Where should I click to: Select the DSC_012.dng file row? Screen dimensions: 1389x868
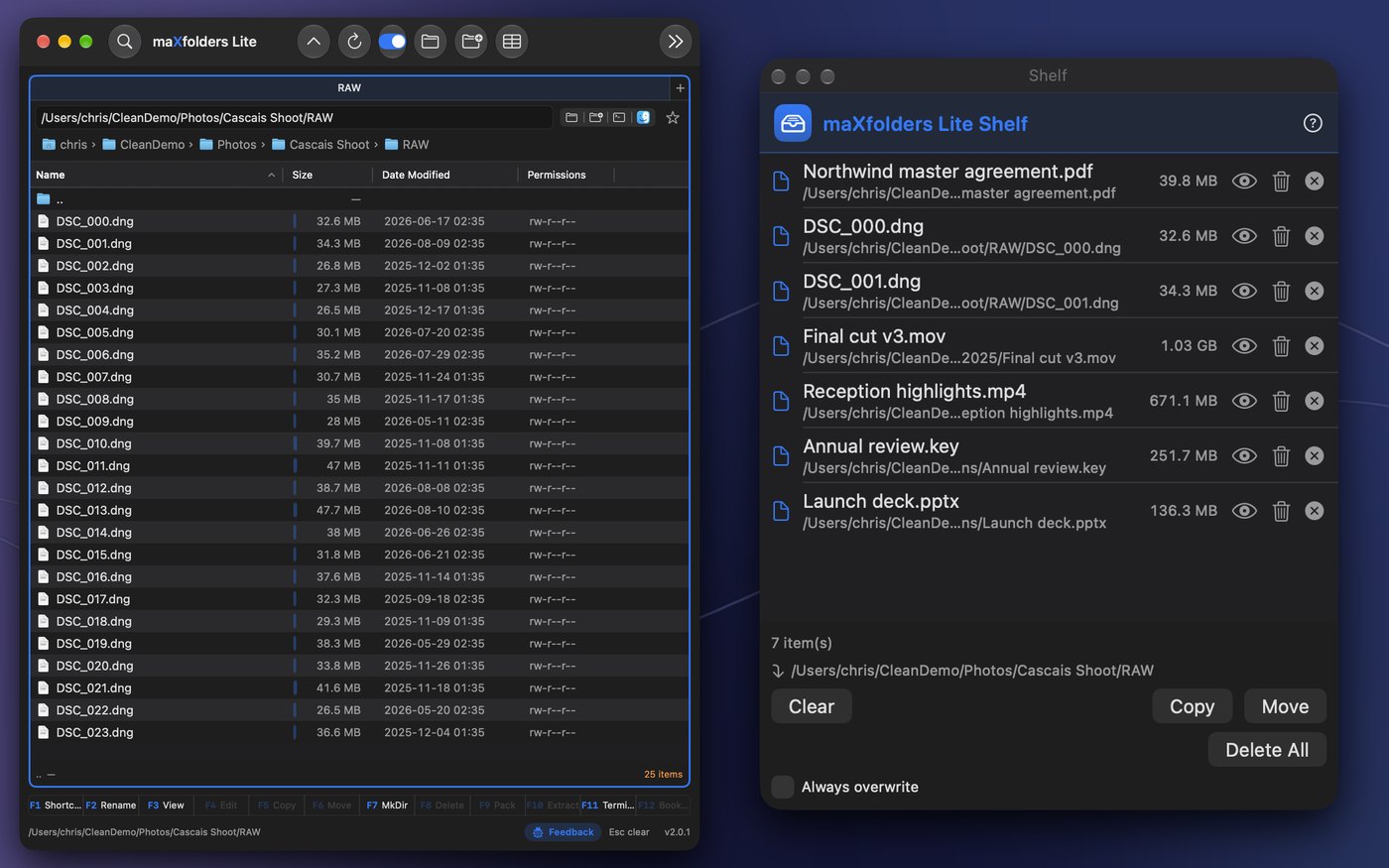point(359,488)
